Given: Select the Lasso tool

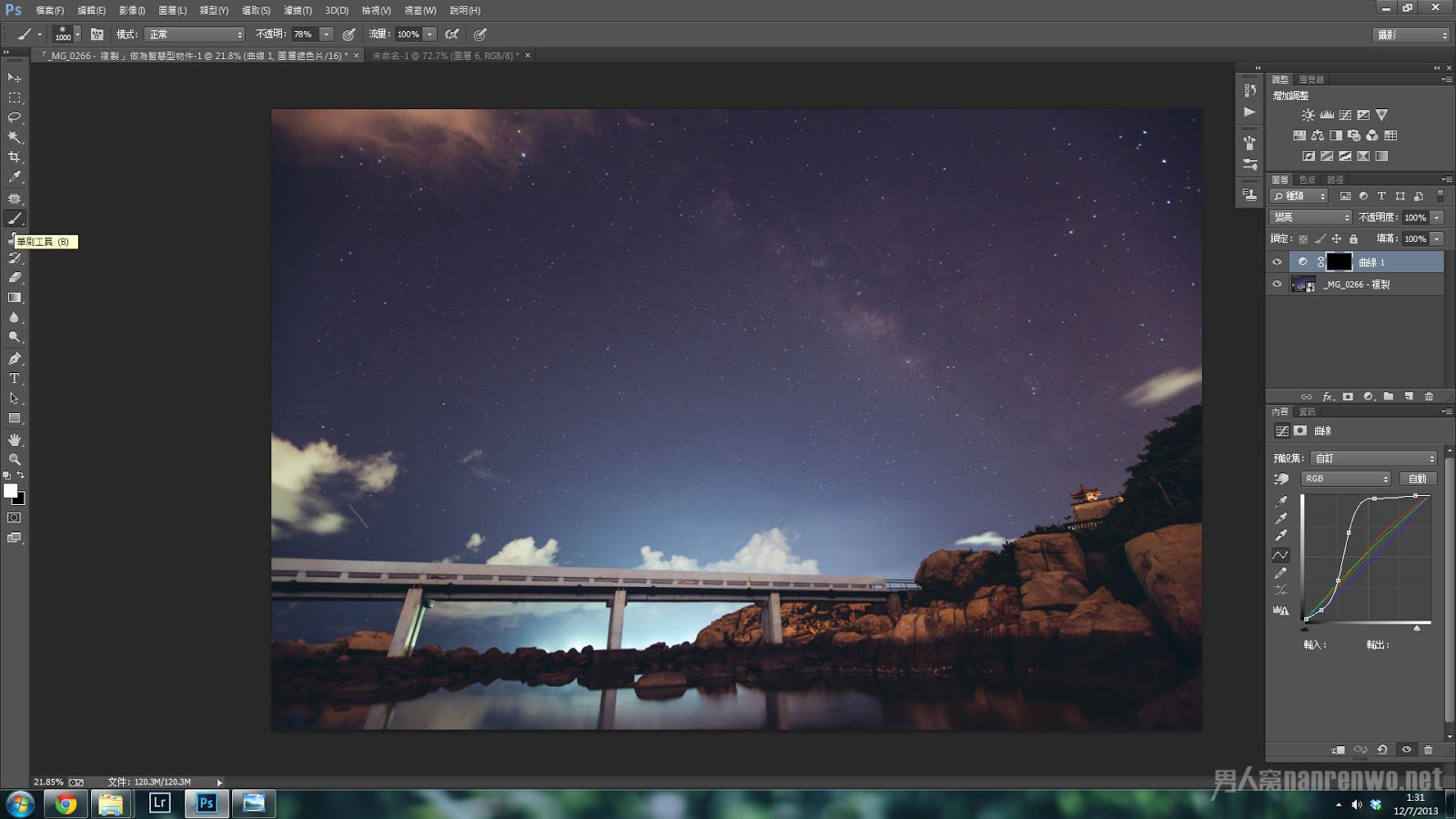Looking at the screenshot, I should (x=15, y=117).
